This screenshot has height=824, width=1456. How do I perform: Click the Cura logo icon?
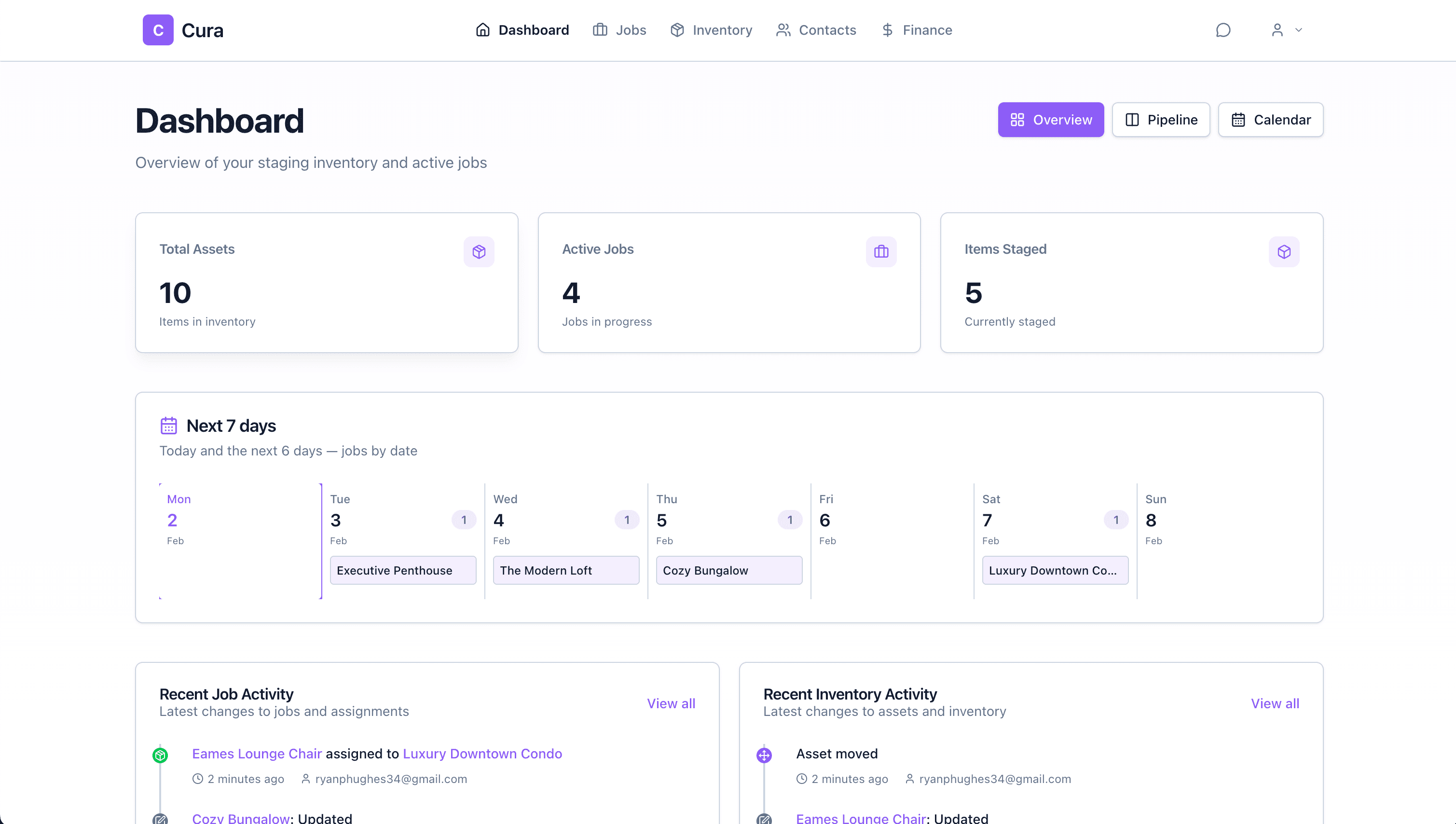tap(157, 29)
